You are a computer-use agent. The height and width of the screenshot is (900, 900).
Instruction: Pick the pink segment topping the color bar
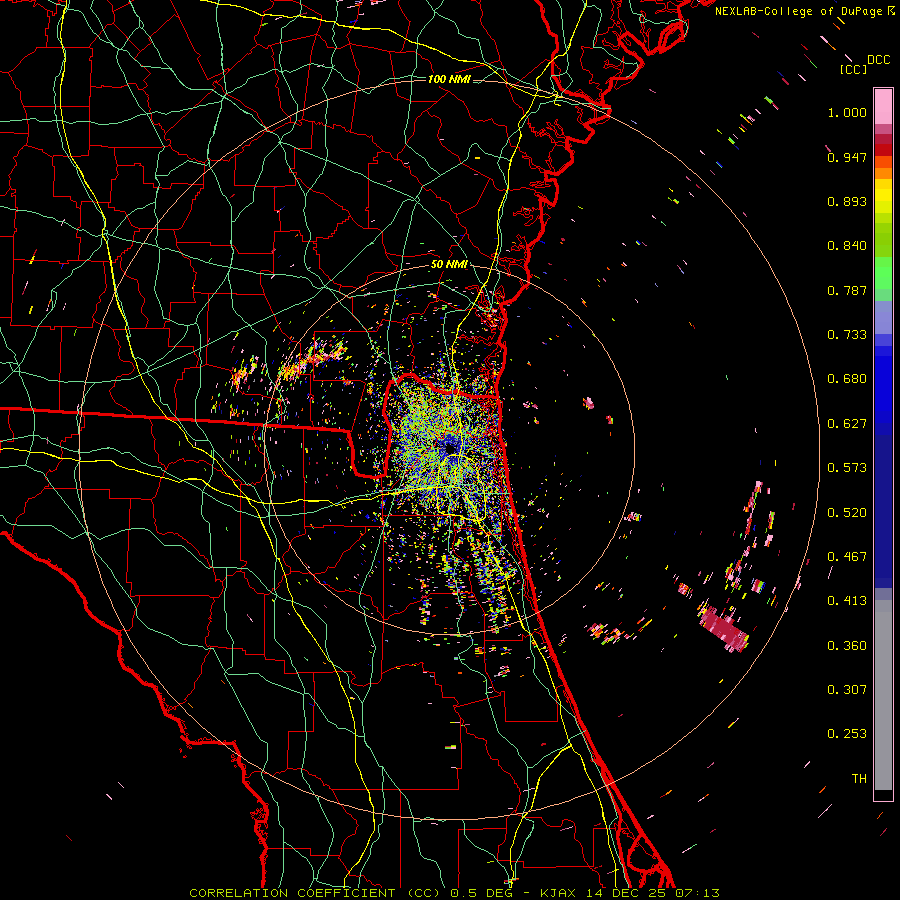click(883, 106)
